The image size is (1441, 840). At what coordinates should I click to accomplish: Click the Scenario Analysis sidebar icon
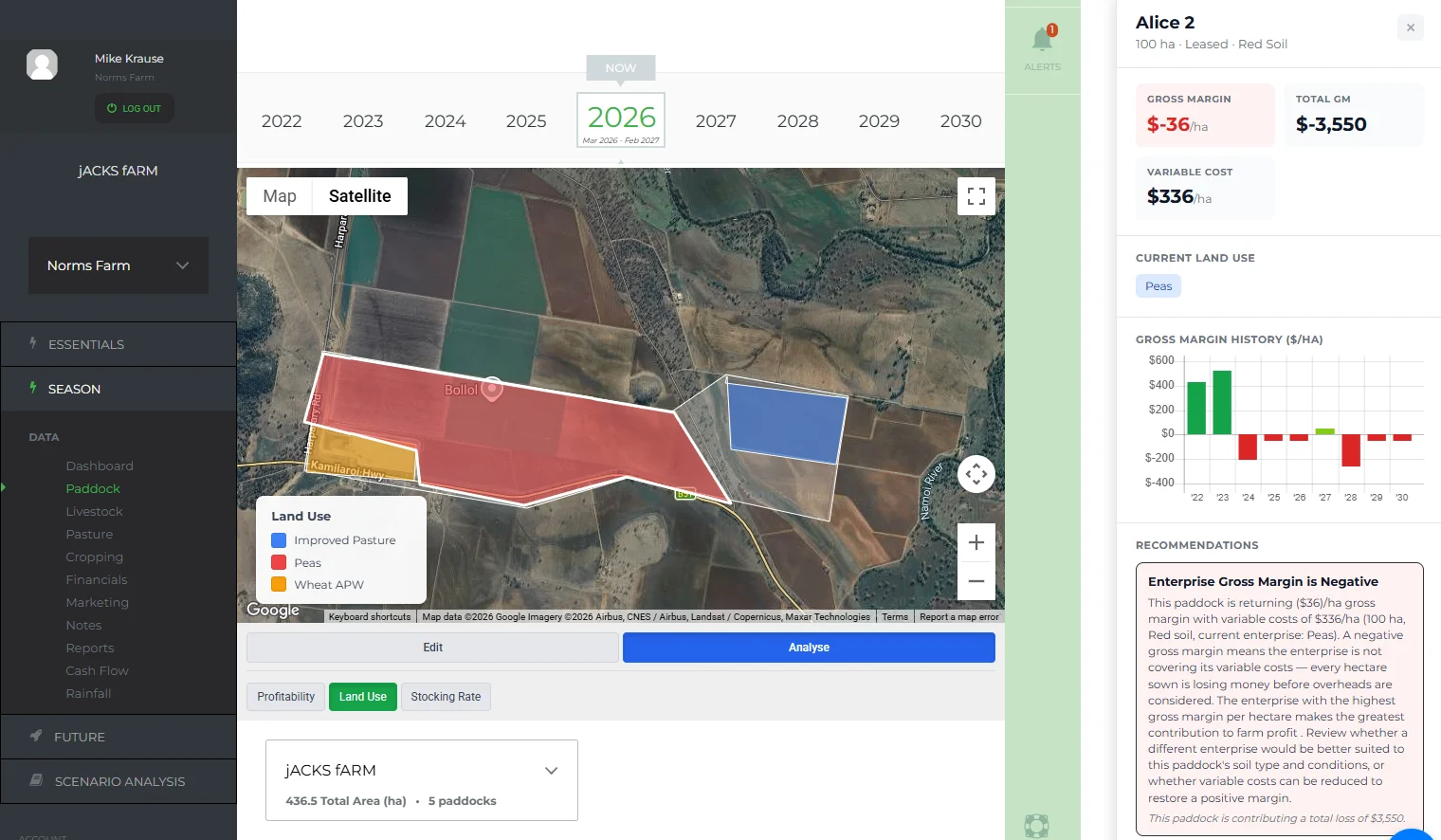(35, 780)
